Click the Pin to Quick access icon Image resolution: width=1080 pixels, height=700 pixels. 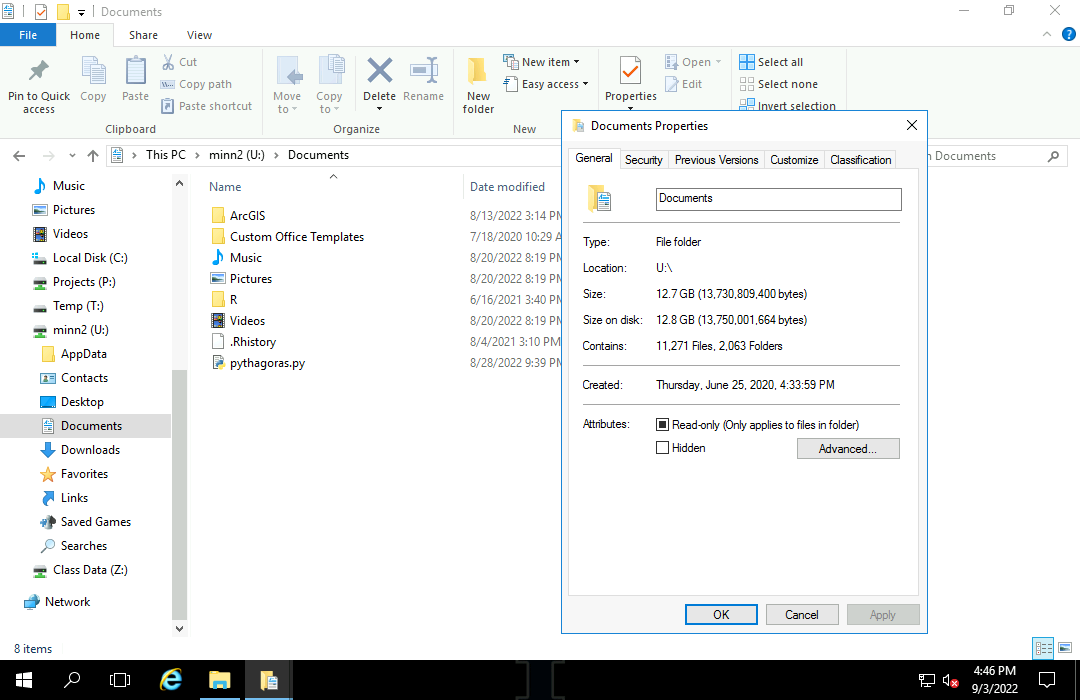point(39,73)
